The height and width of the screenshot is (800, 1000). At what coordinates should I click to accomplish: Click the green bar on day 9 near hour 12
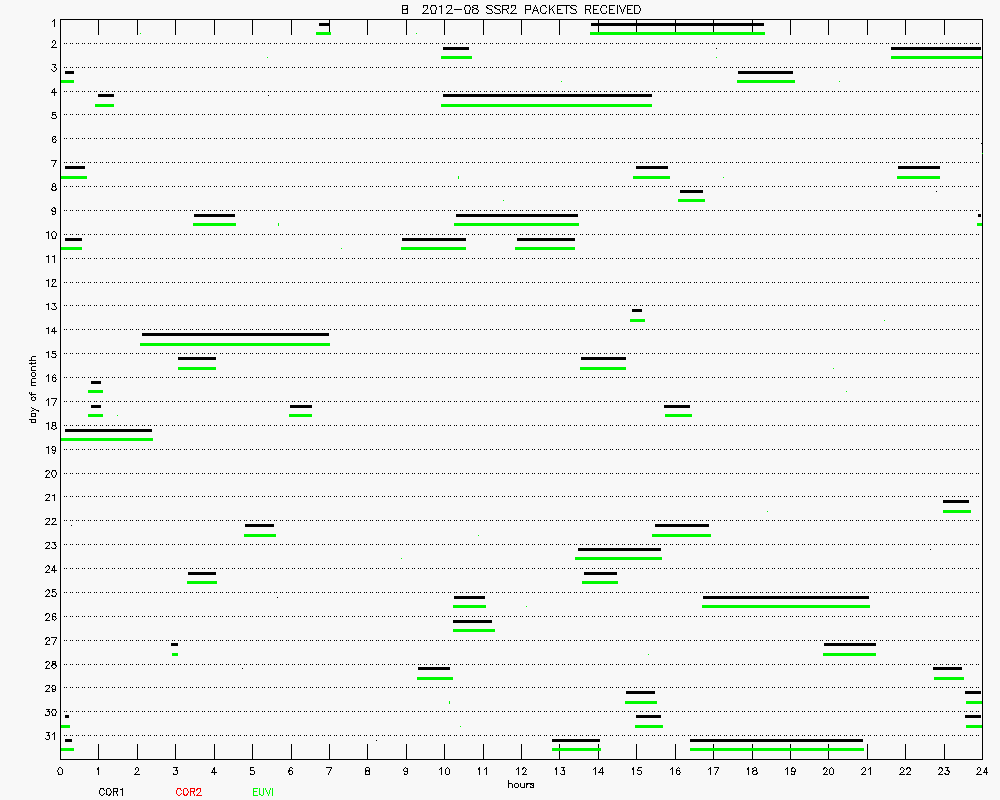tap(516, 224)
